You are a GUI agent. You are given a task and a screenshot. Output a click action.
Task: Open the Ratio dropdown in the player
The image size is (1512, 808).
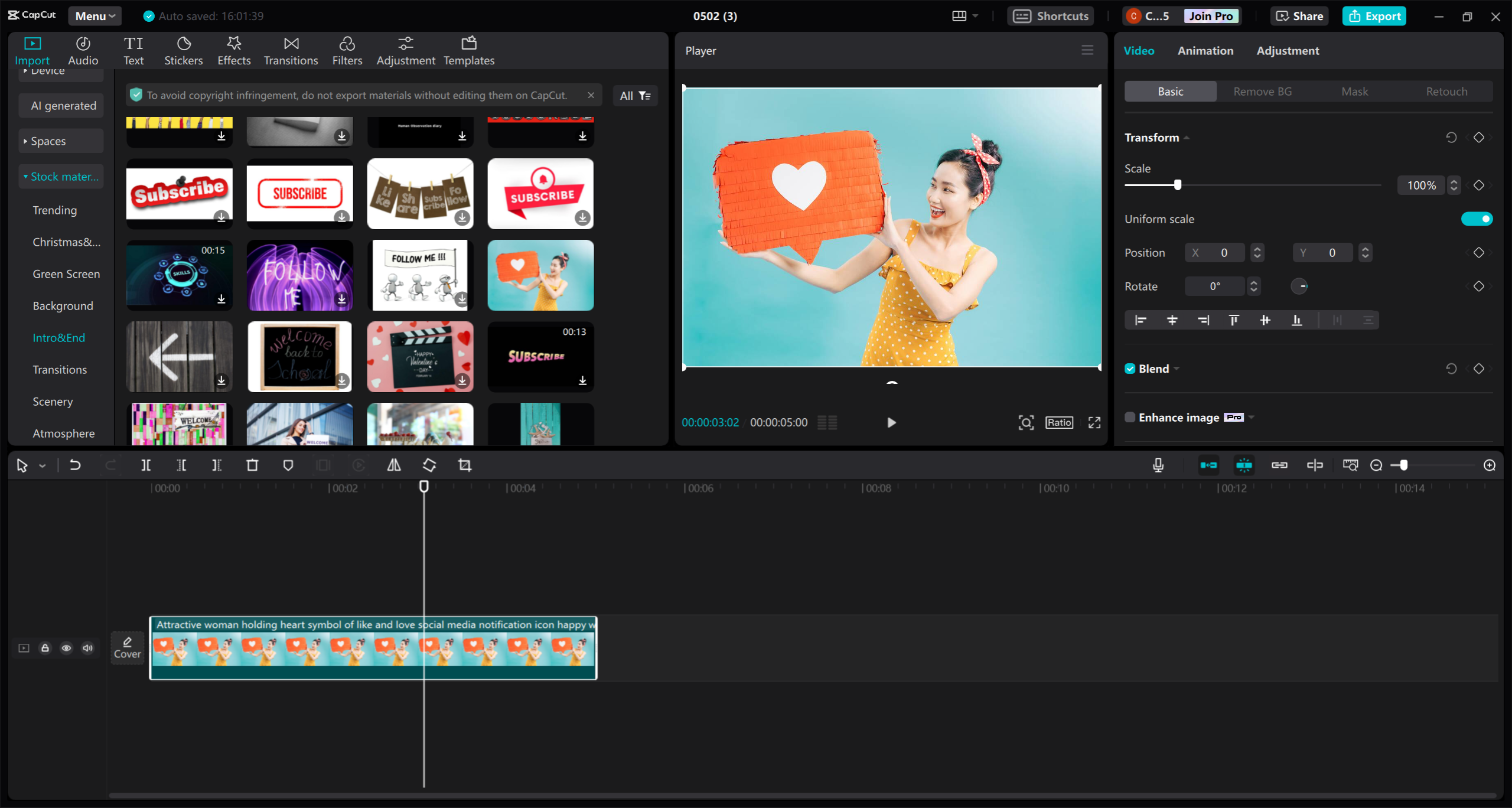tap(1059, 422)
